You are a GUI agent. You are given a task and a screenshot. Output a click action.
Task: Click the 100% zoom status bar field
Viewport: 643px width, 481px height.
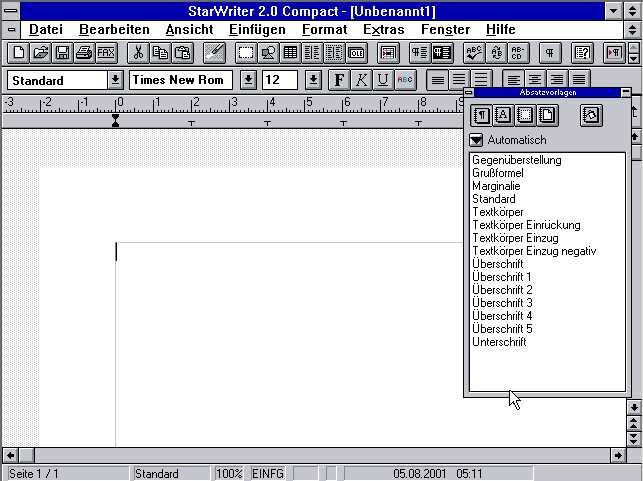[229, 474]
